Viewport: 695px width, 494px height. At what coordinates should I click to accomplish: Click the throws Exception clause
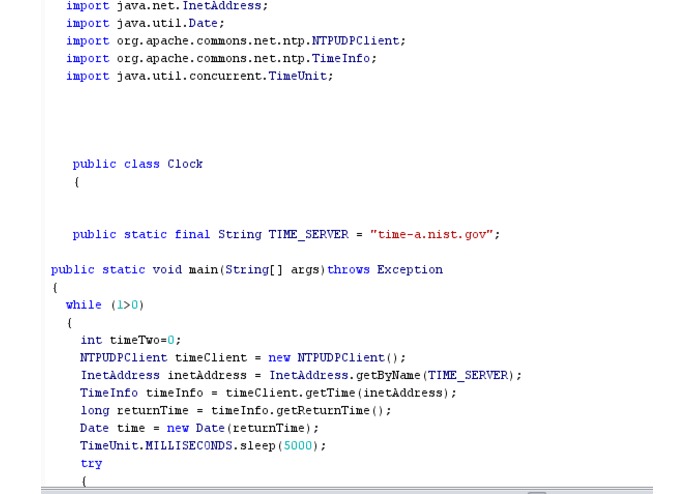[385, 269]
